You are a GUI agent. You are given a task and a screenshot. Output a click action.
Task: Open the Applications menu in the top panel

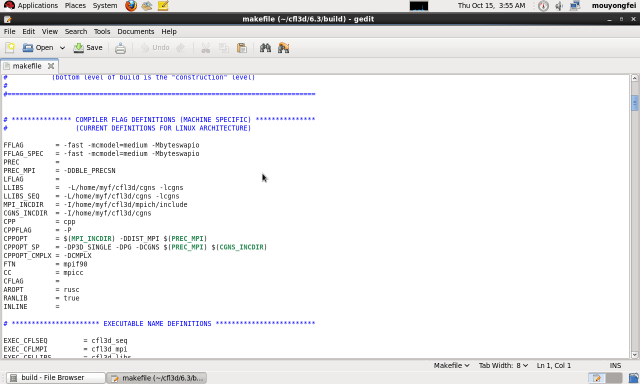tap(38, 5)
